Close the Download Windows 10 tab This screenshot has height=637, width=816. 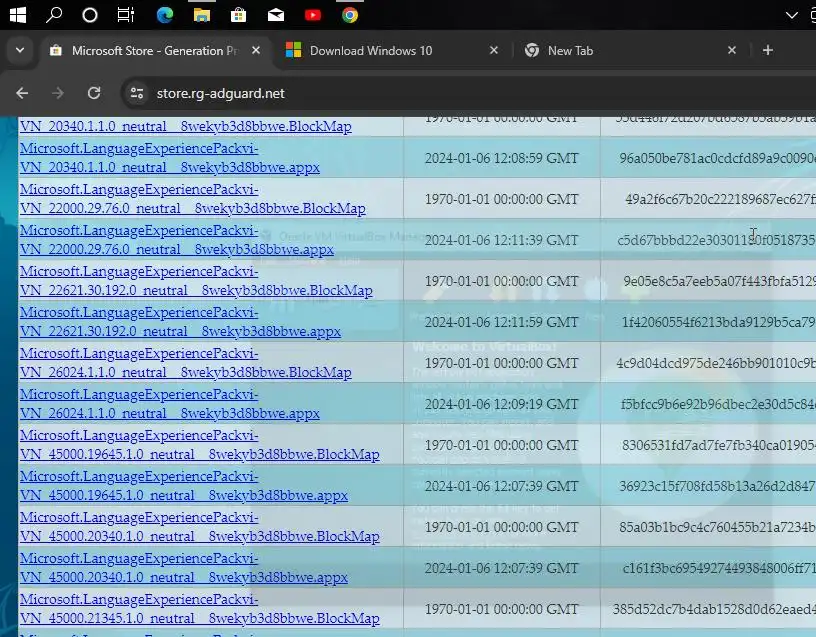pyautogui.click(x=494, y=50)
